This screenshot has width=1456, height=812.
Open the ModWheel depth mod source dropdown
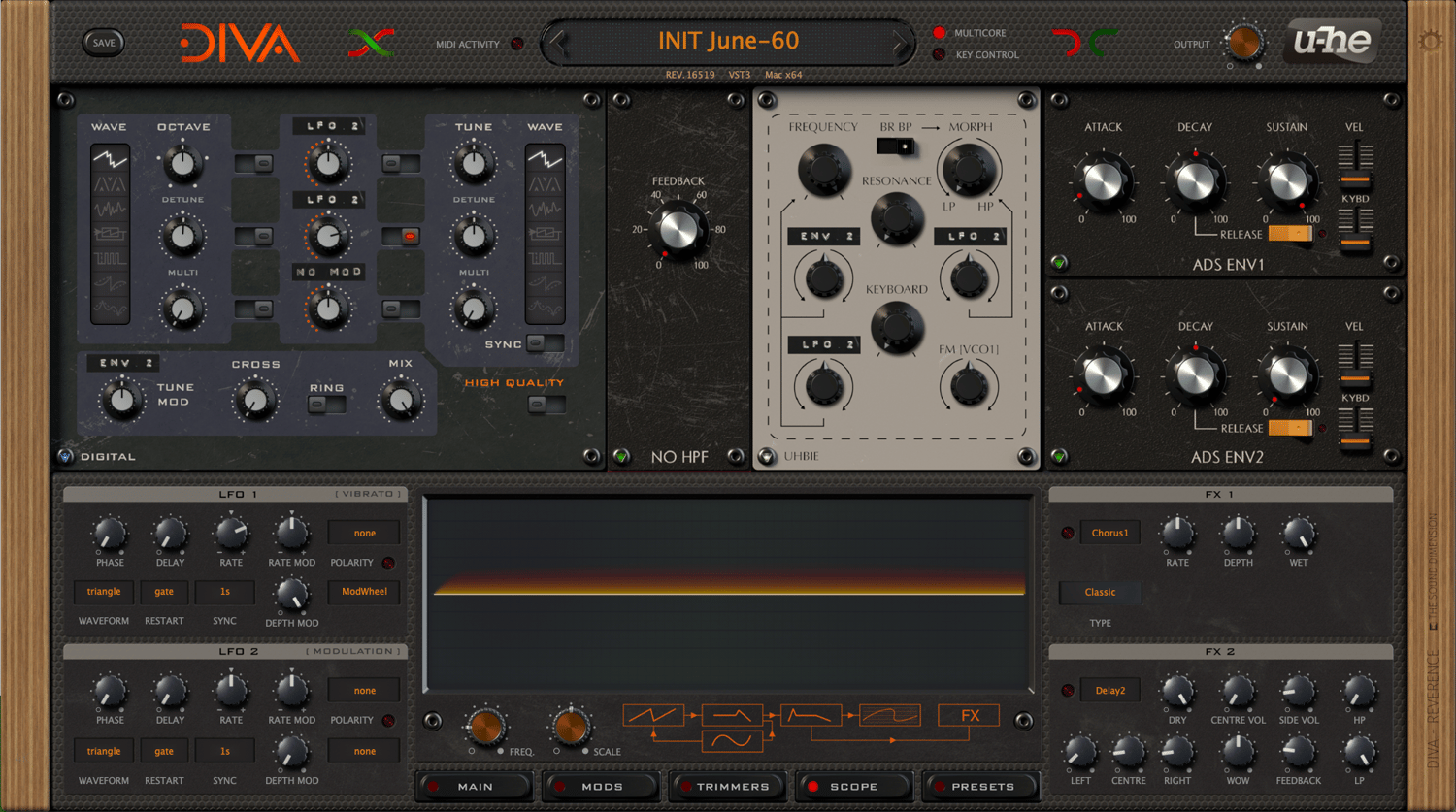(364, 592)
